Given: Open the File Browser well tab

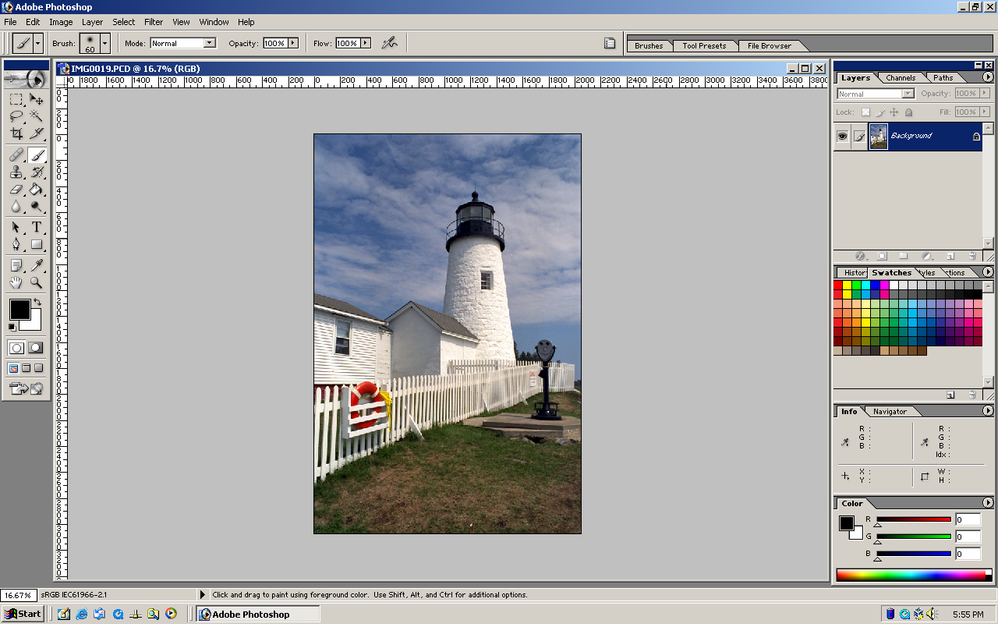Looking at the screenshot, I should coord(769,46).
